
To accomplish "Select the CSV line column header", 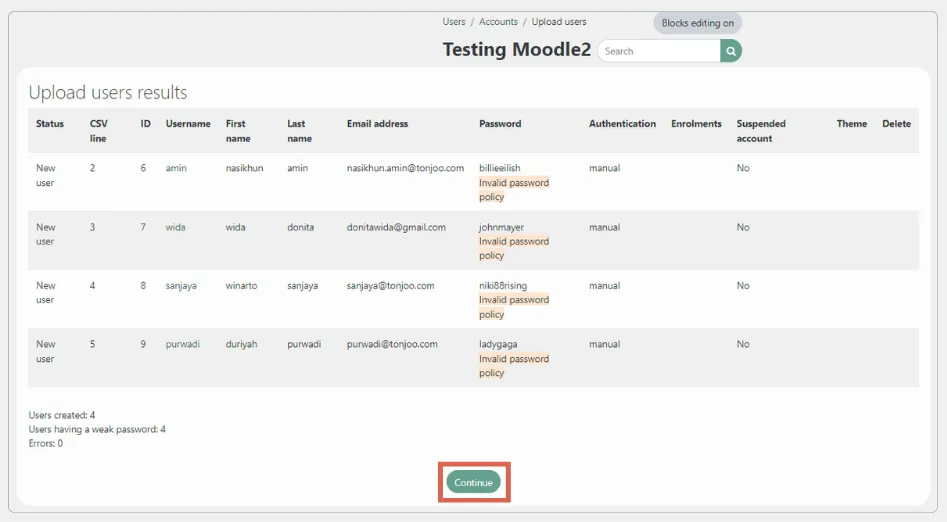I will 98,131.
